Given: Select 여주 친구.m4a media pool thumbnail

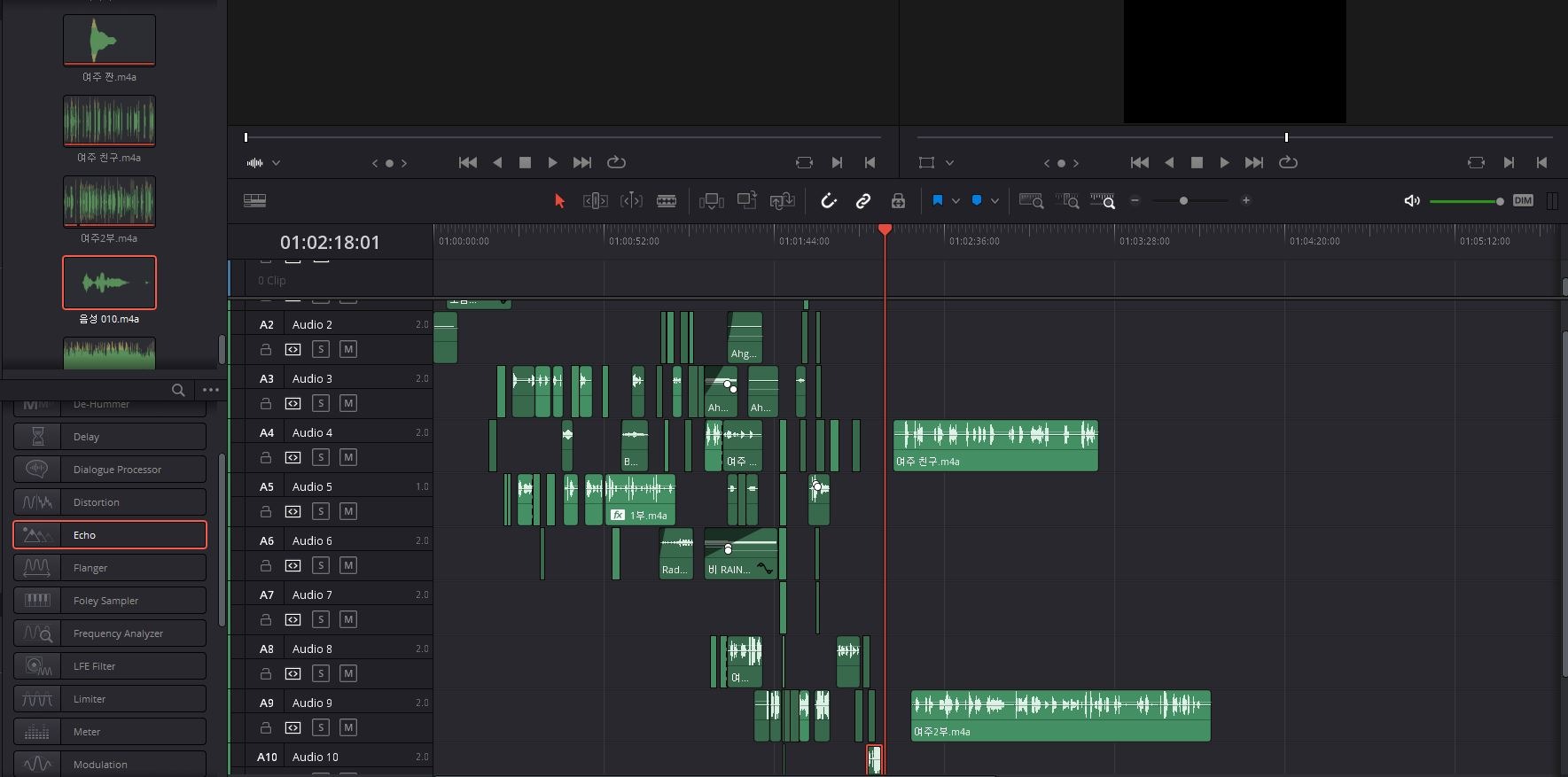Looking at the screenshot, I should 109,120.
